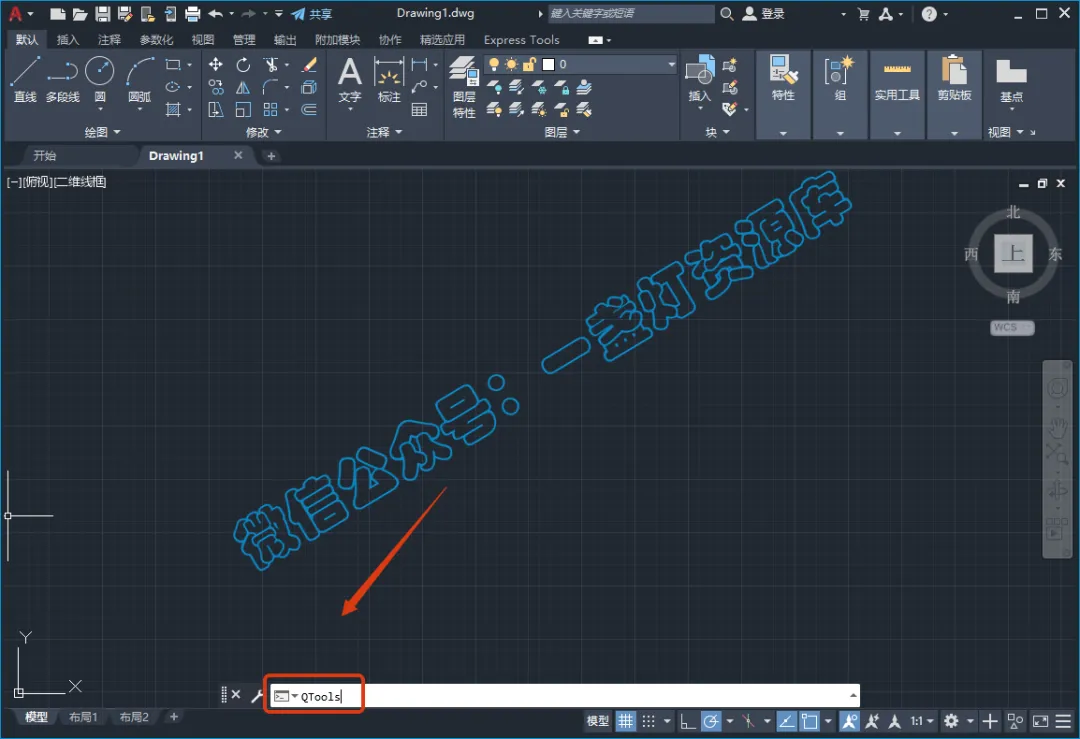The width and height of the screenshot is (1080, 739).
Task: Toggle annotation visibility in status bar
Action: (x=849, y=721)
